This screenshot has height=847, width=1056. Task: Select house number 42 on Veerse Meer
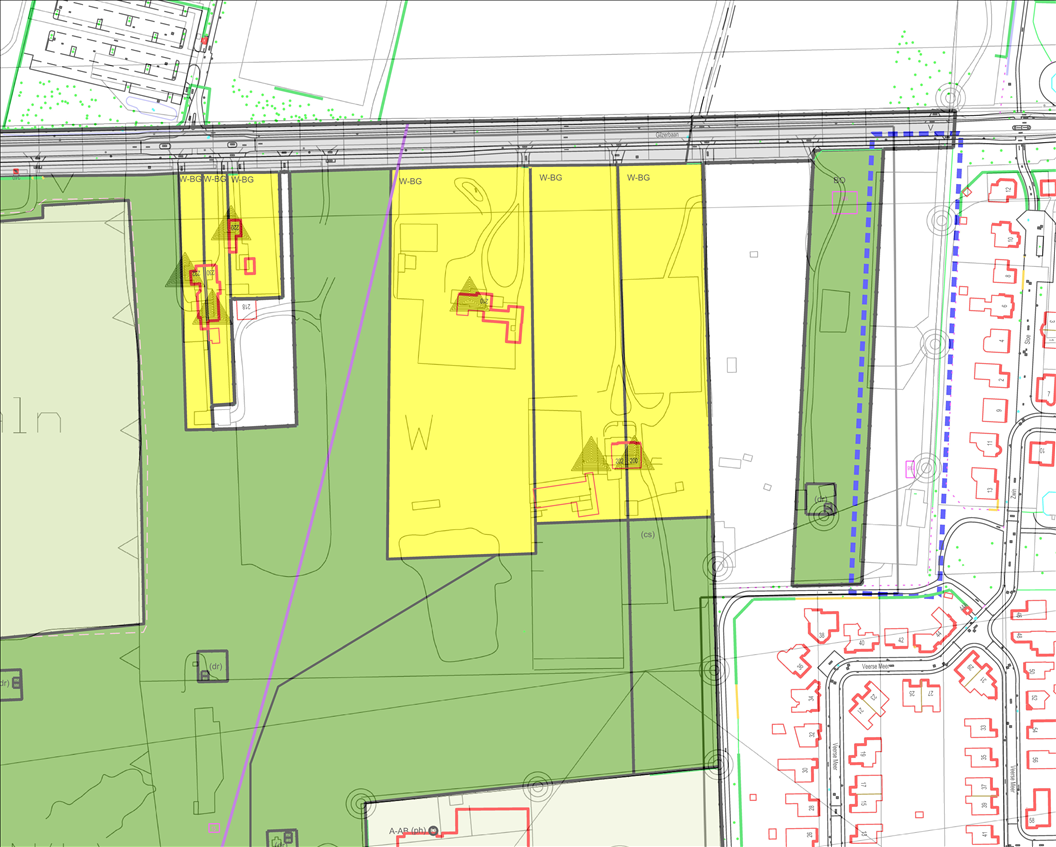click(x=900, y=640)
